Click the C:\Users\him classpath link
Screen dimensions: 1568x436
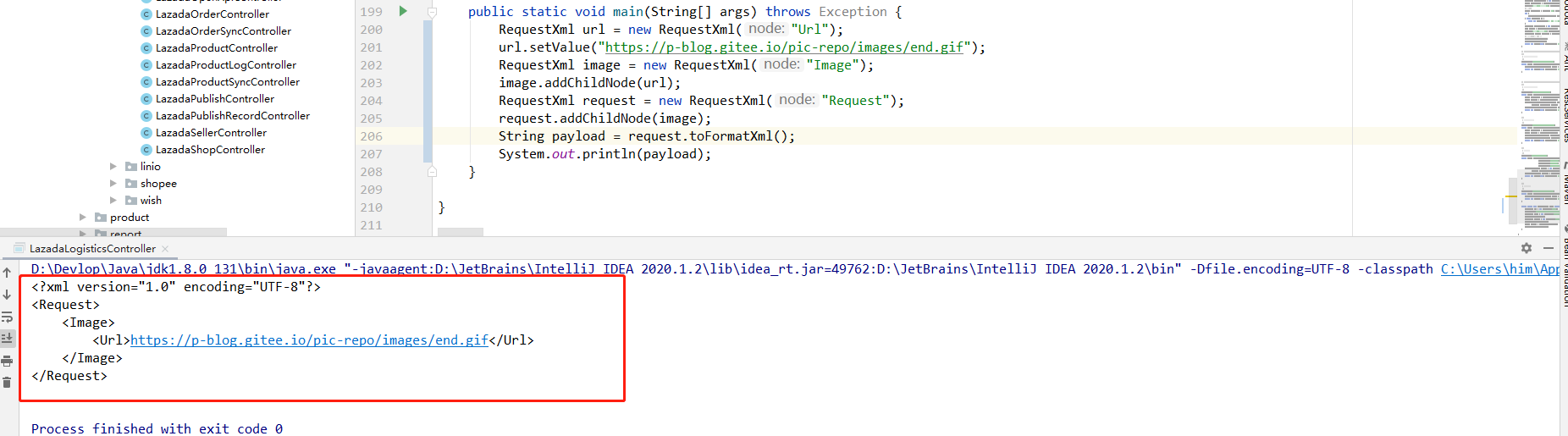1499,269
